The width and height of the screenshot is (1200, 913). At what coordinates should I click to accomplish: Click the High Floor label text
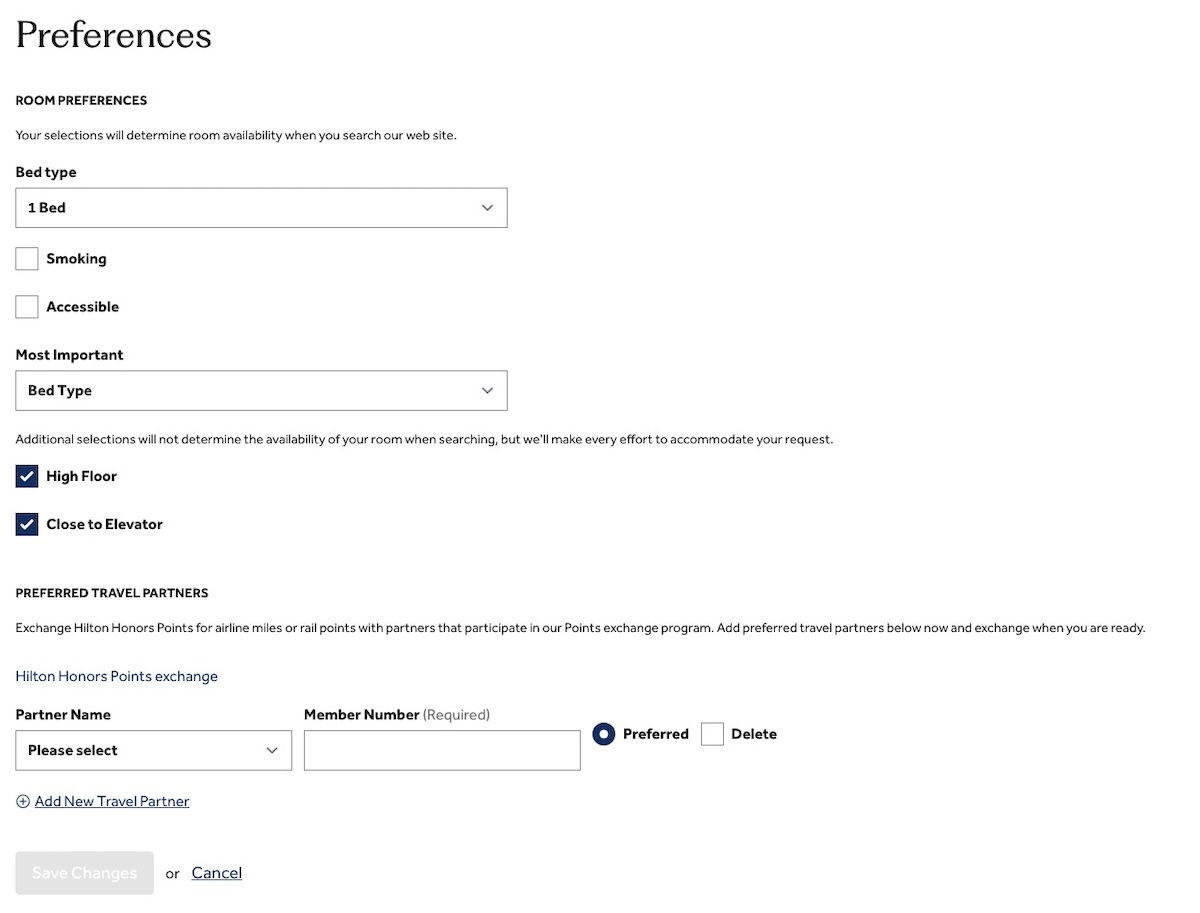[x=82, y=476]
